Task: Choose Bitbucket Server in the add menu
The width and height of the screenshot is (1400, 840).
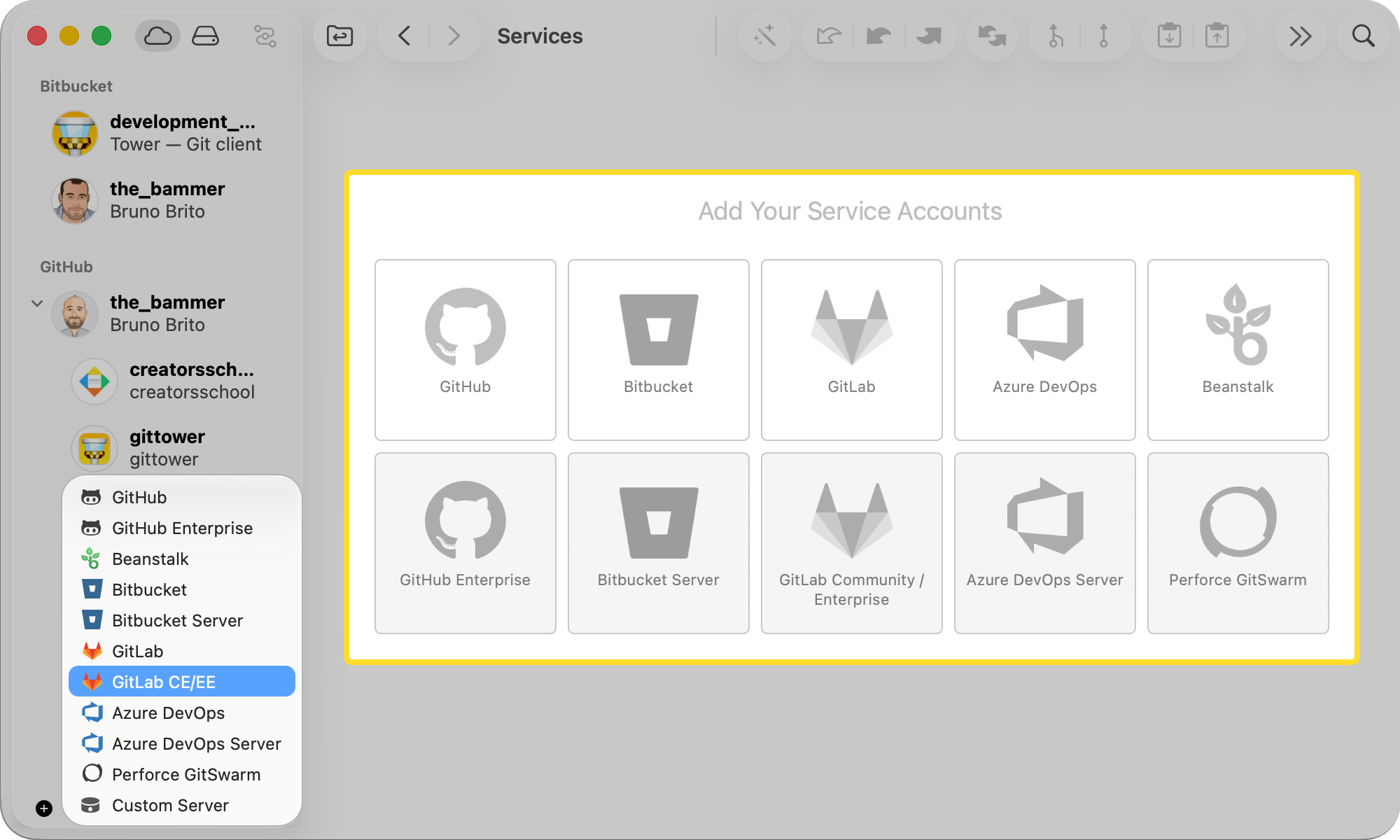Action: 182,620
